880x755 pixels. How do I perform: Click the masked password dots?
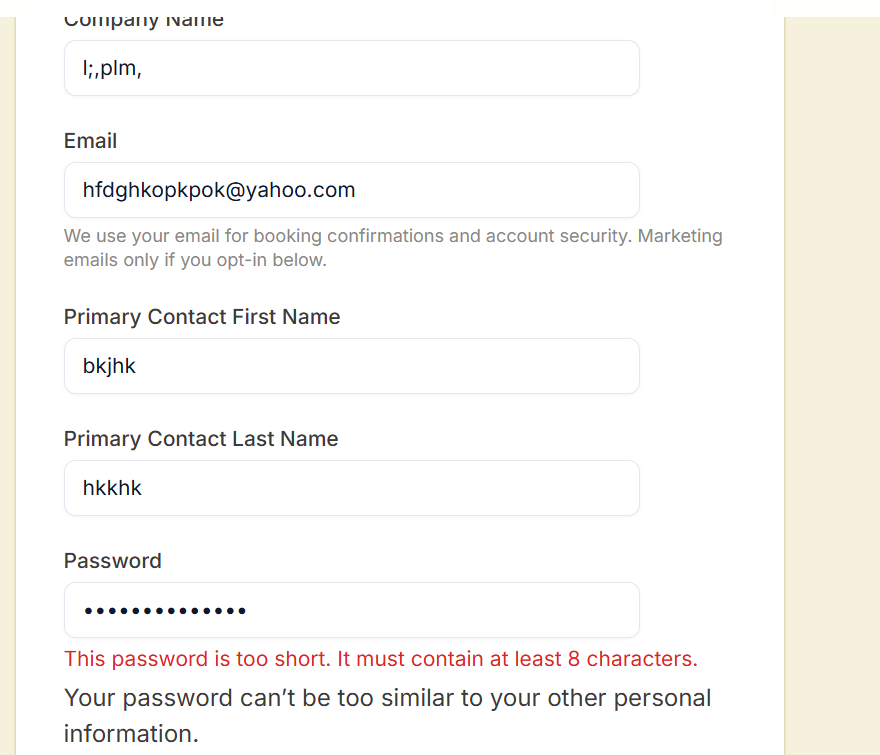(165, 610)
